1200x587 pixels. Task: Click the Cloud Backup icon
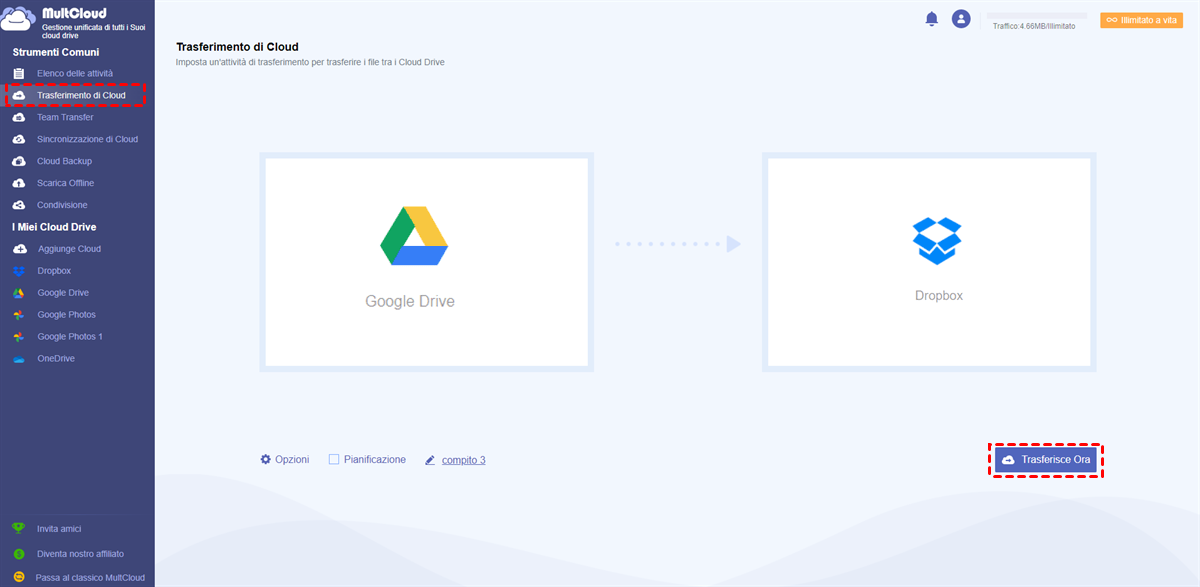pos(18,161)
